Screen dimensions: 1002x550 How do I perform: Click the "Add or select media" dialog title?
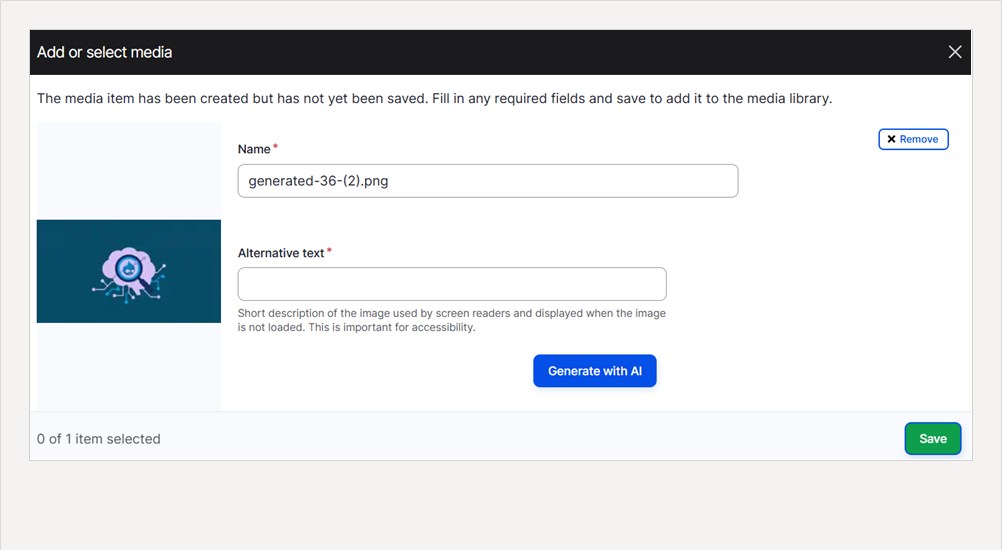click(104, 52)
